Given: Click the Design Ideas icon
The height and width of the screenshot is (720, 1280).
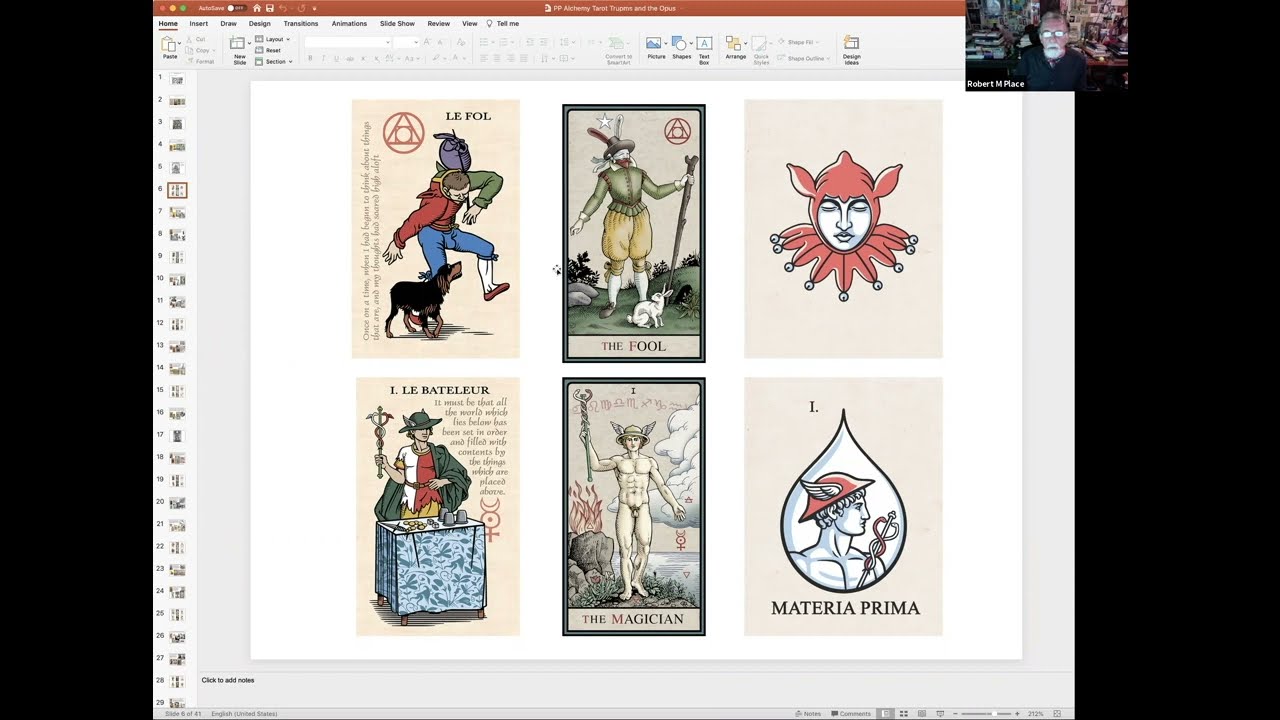Looking at the screenshot, I should pos(851,43).
